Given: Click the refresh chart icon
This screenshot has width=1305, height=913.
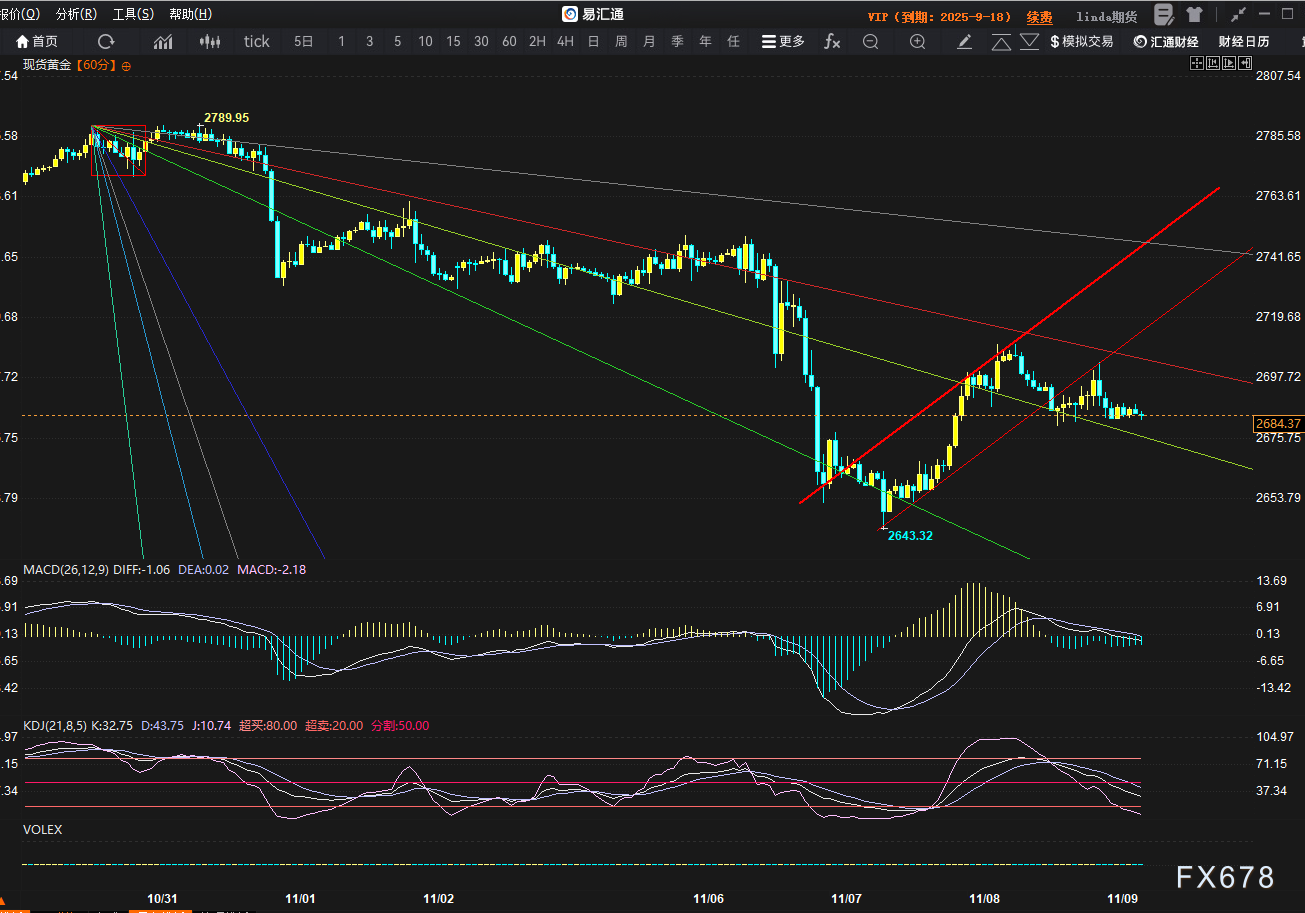Looking at the screenshot, I should tap(106, 41).
